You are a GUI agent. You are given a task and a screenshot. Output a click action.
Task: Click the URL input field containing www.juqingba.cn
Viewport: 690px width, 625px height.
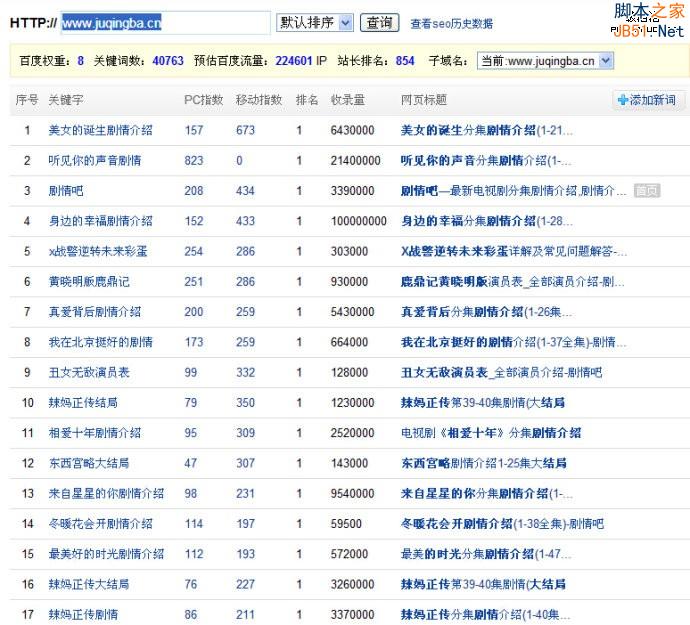(x=165, y=22)
